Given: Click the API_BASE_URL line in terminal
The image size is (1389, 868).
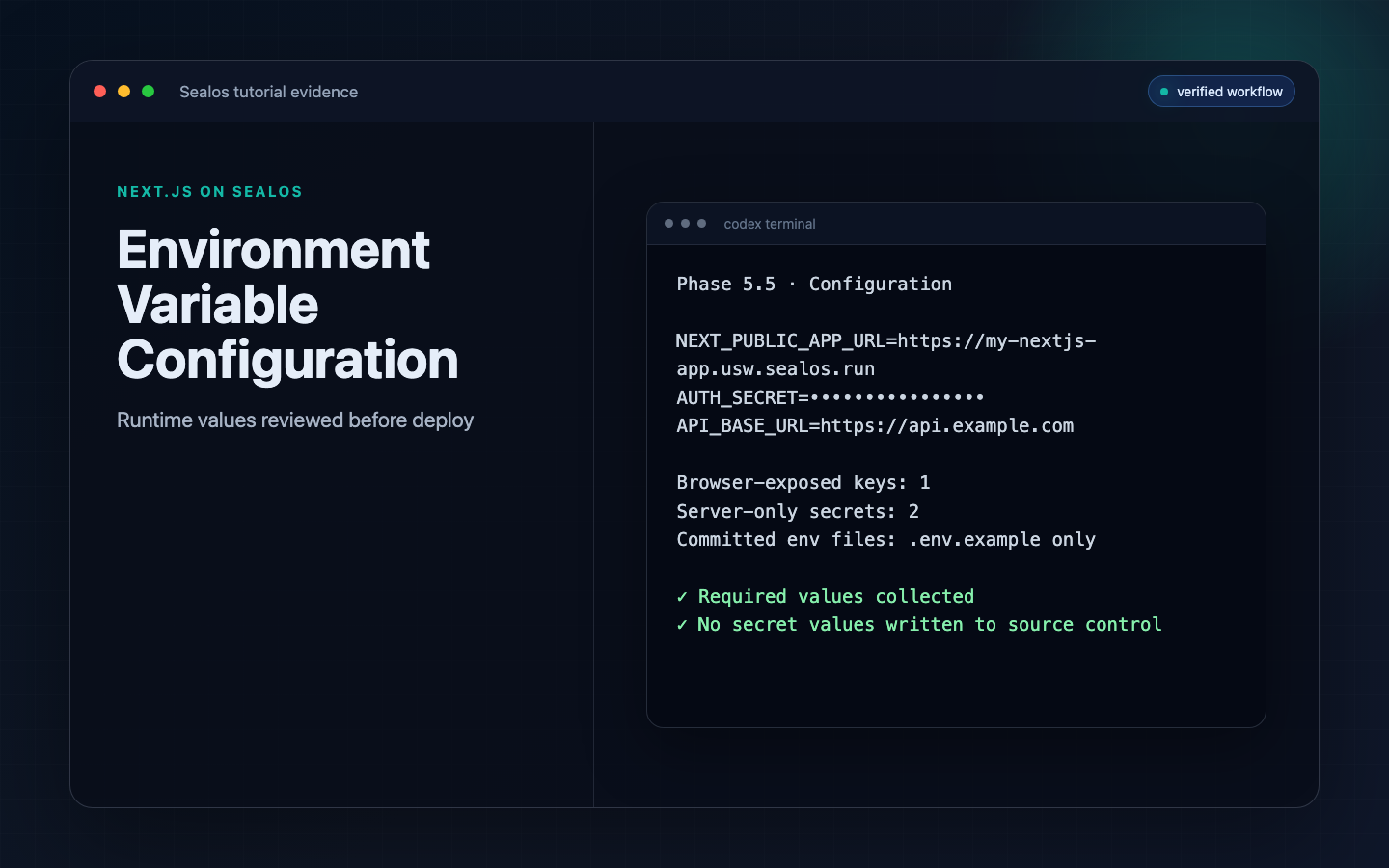Looking at the screenshot, I should tap(875, 426).
